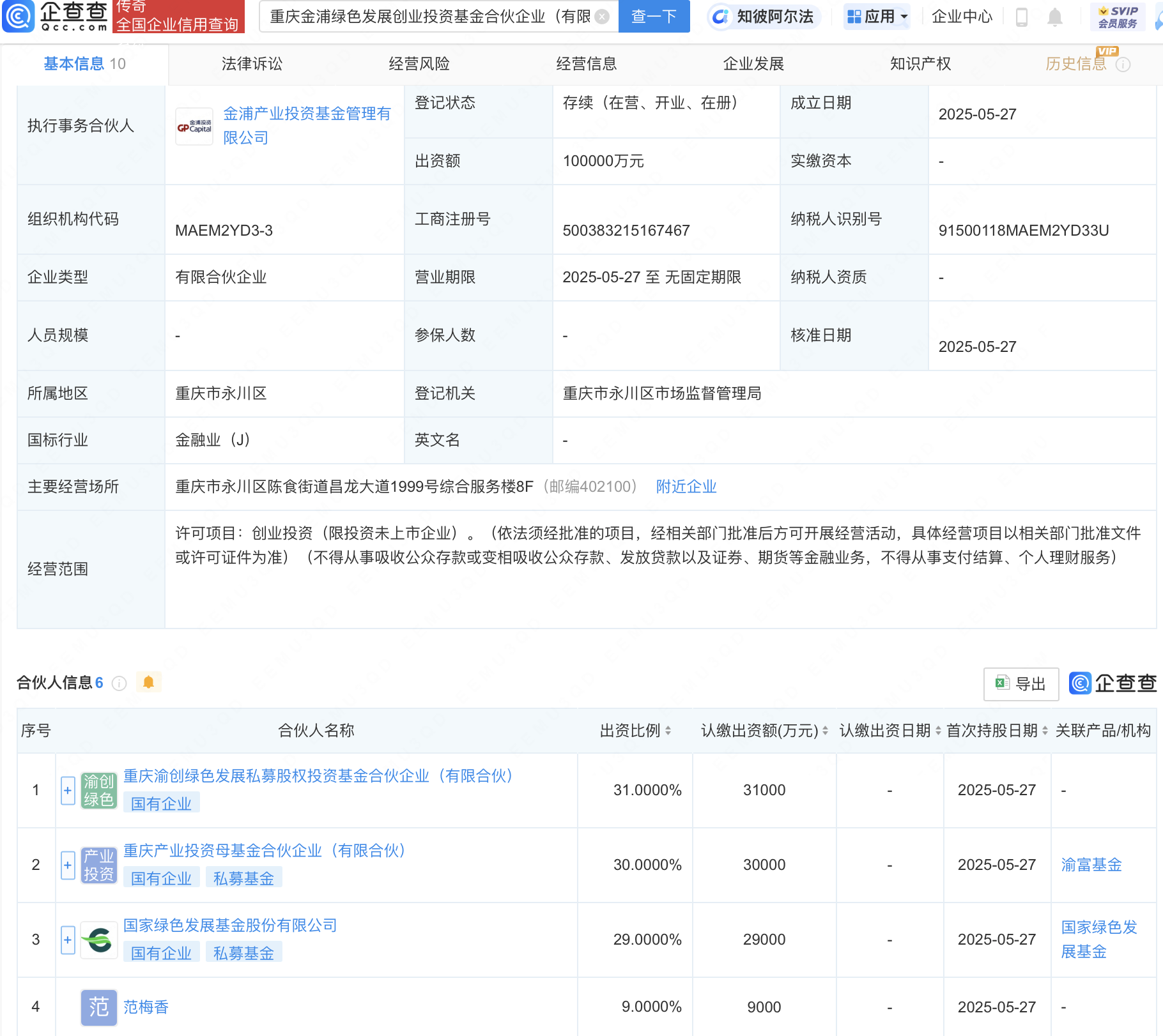1163x1036 pixels.
Task: Click the 31.0000% ratio cell
Action: 635,791
